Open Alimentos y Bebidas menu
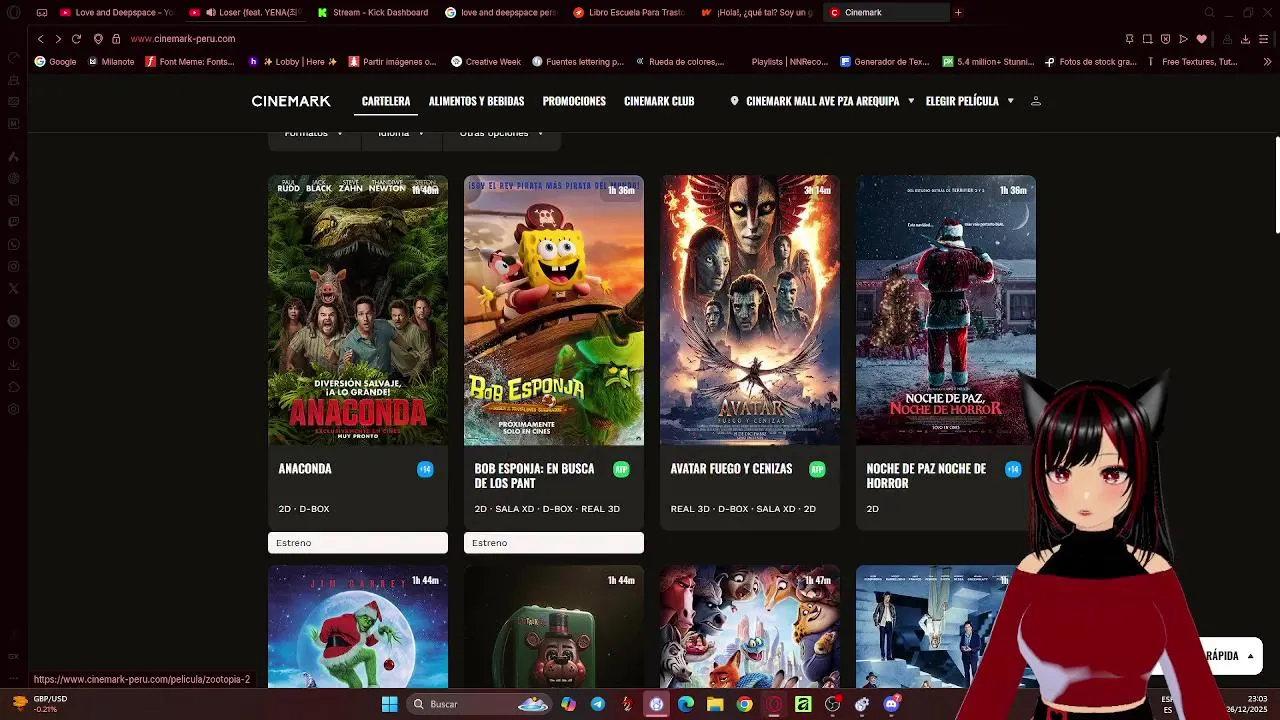Image resolution: width=1280 pixels, height=720 pixels. tap(476, 101)
